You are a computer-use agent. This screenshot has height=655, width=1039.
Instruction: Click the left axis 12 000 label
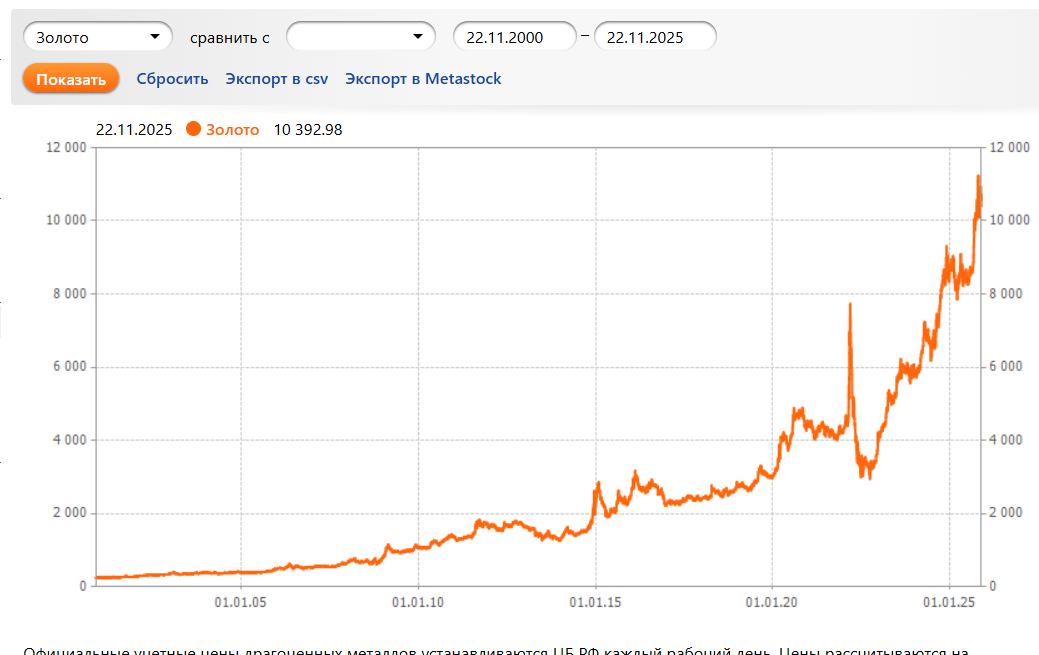pos(66,148)
